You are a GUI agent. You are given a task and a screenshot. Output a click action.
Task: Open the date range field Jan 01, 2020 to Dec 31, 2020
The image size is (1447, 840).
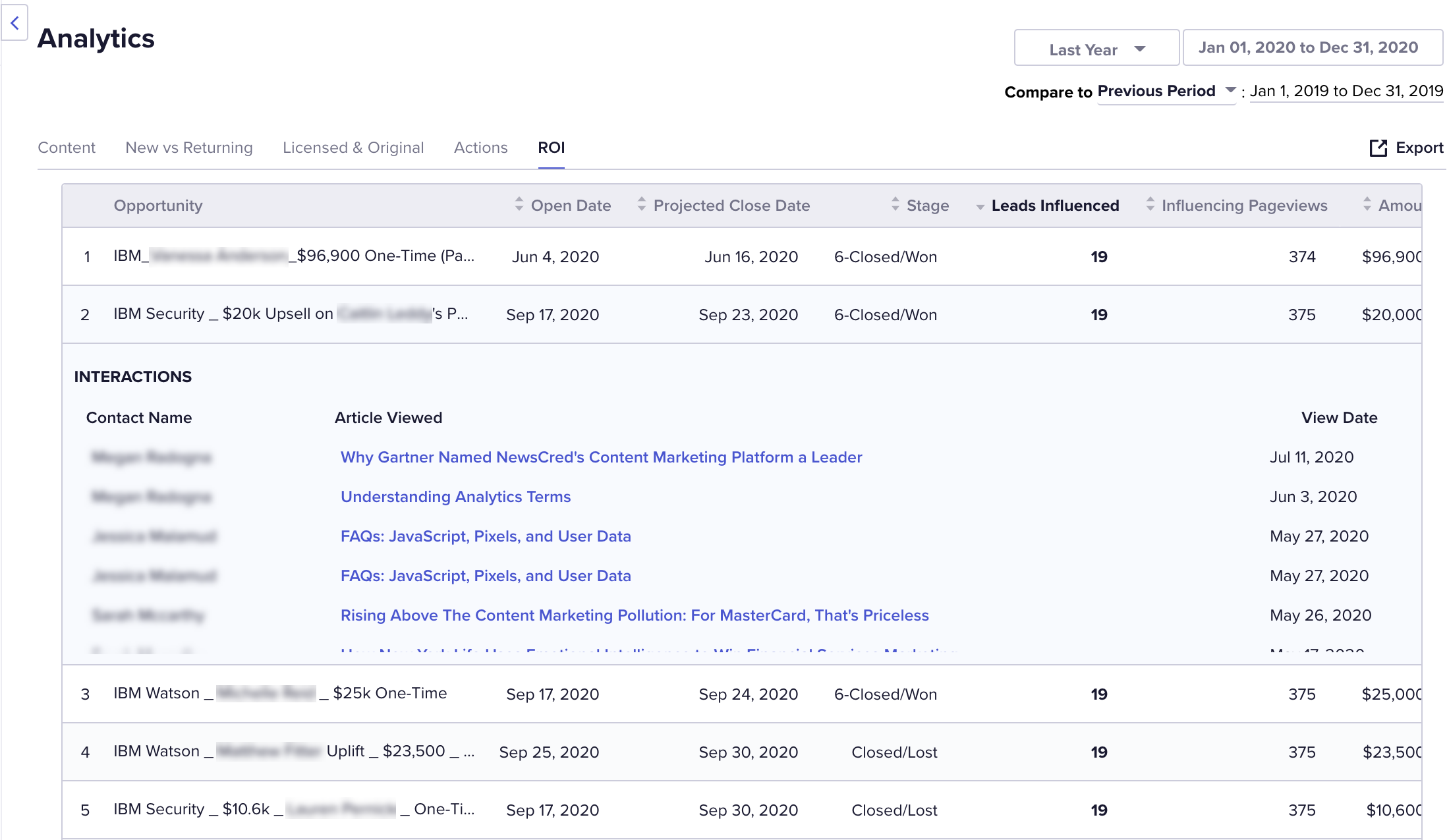pyautogui.click(x=1313, y=48)
